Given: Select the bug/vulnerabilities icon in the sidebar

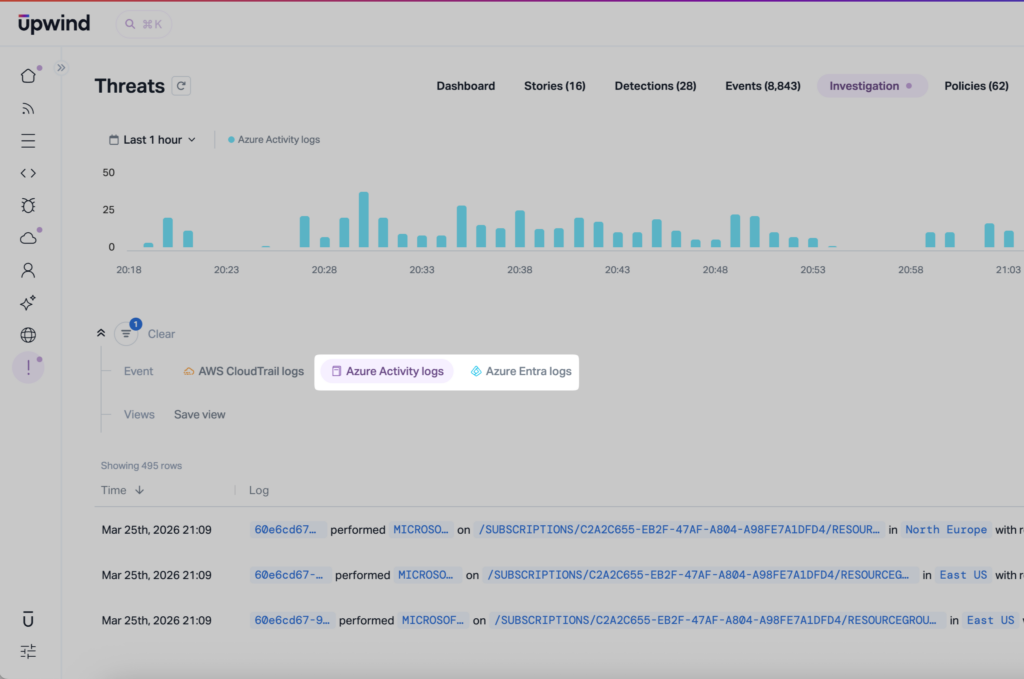Looking at the screenshot, I should click(29, 204).
